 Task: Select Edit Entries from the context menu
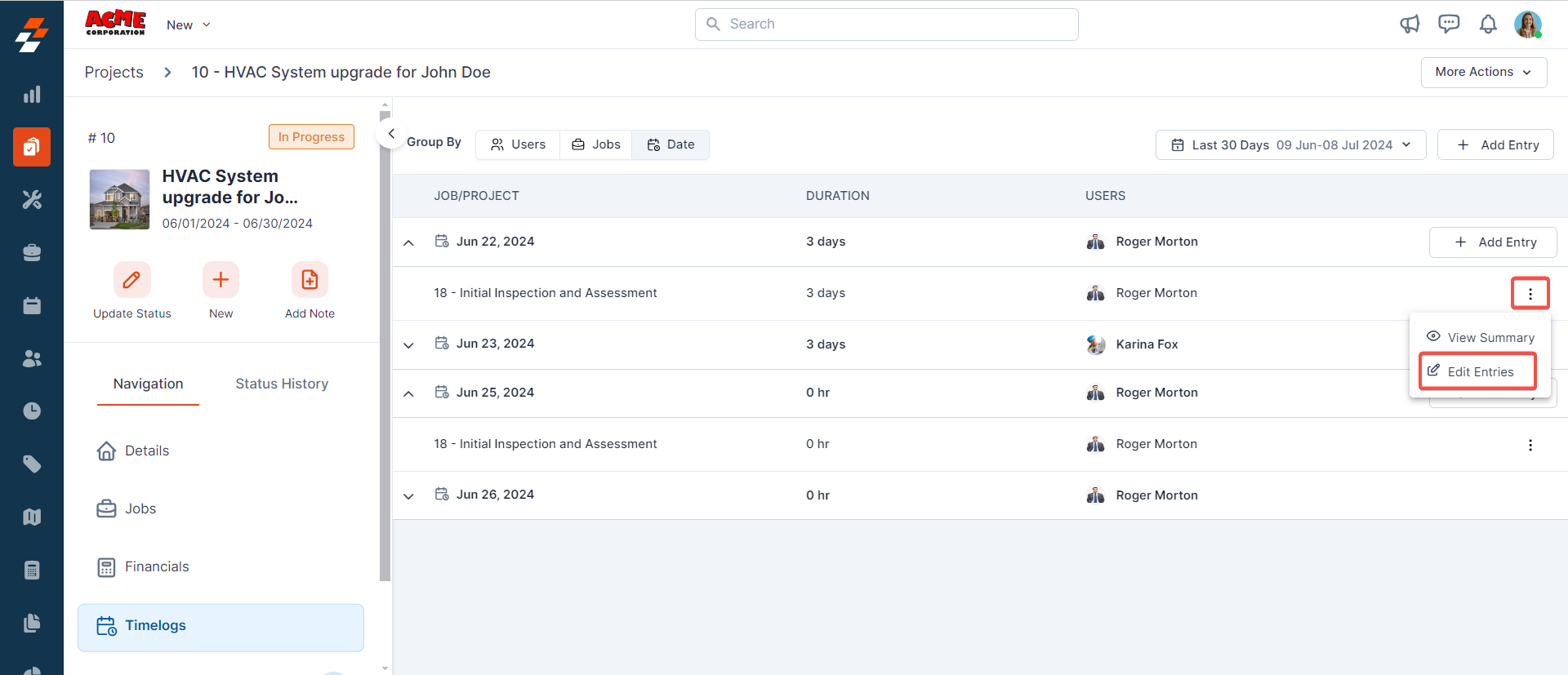coord(1478,372)
